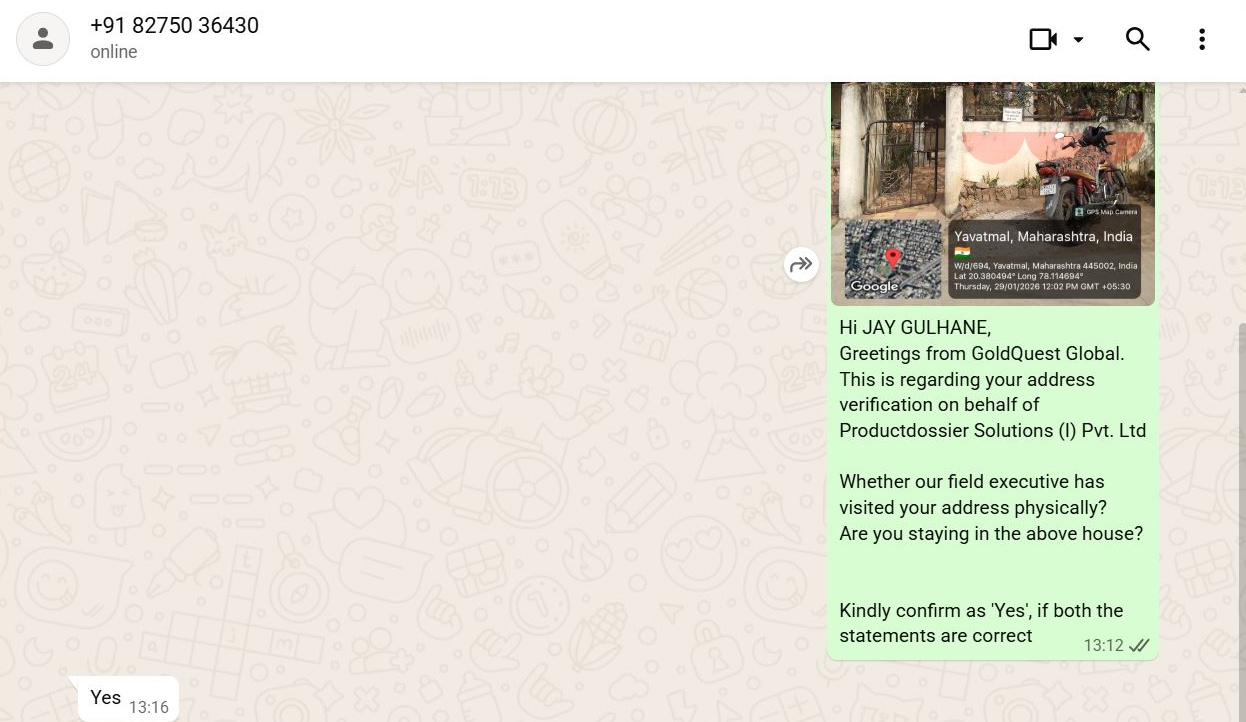
Task: Forward the photo using the forward arrow icon
Action: pyautogui.click(x=801, y=265)
